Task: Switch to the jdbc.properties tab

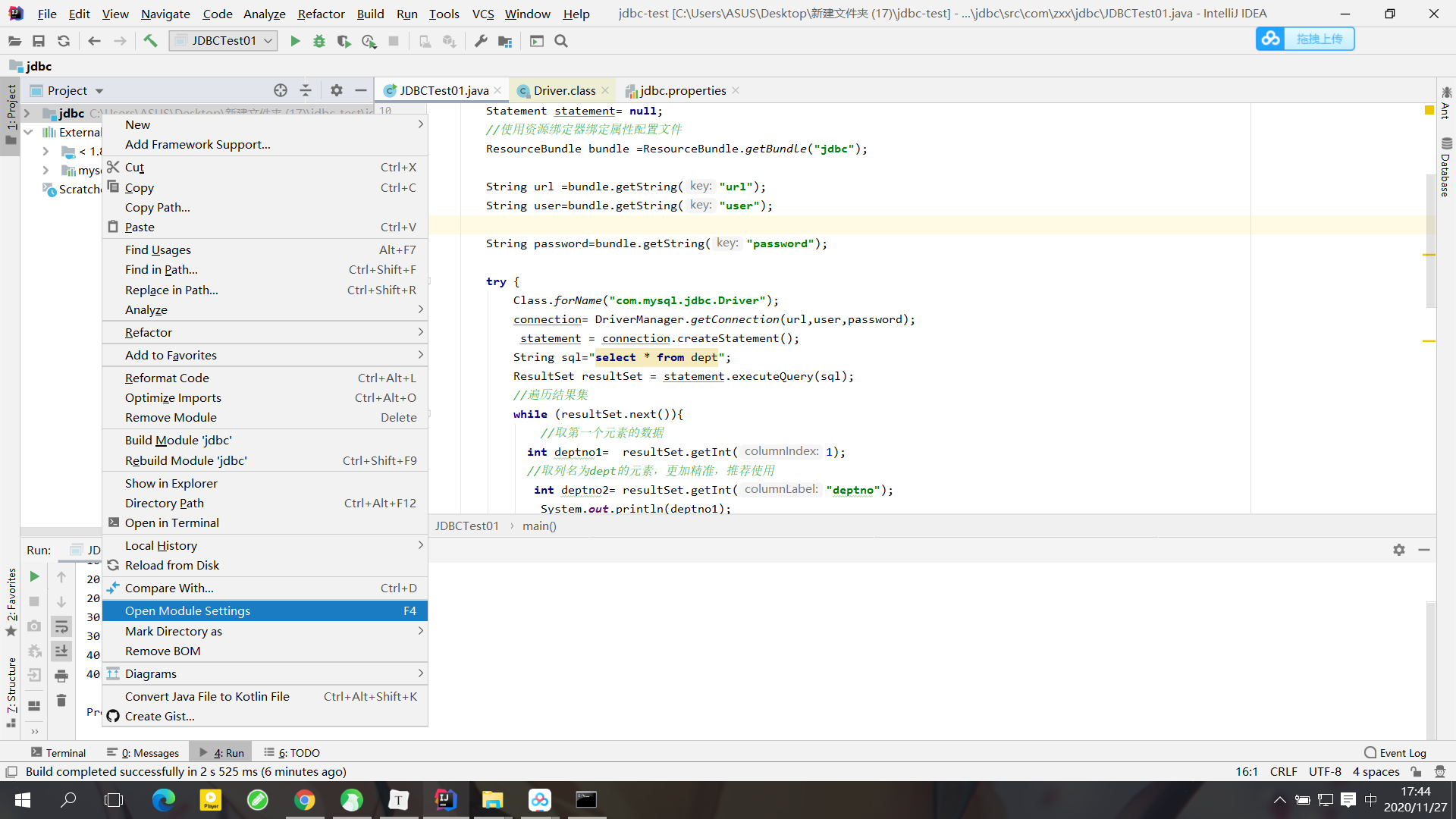Action: 682,90
